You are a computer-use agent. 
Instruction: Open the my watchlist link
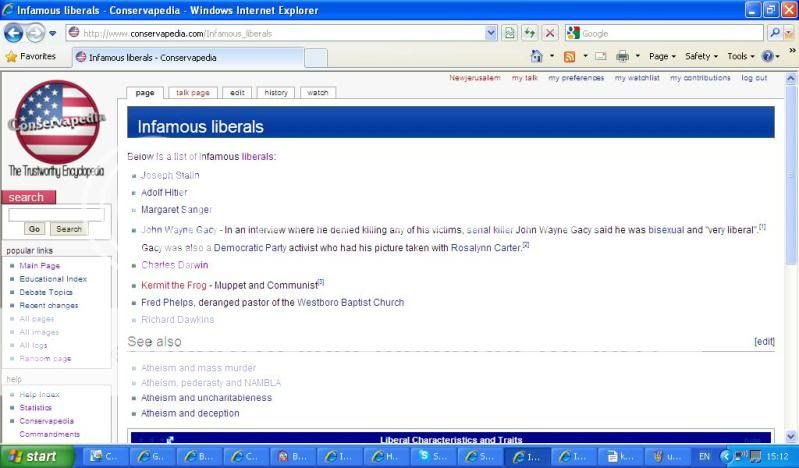click(637, 78)
